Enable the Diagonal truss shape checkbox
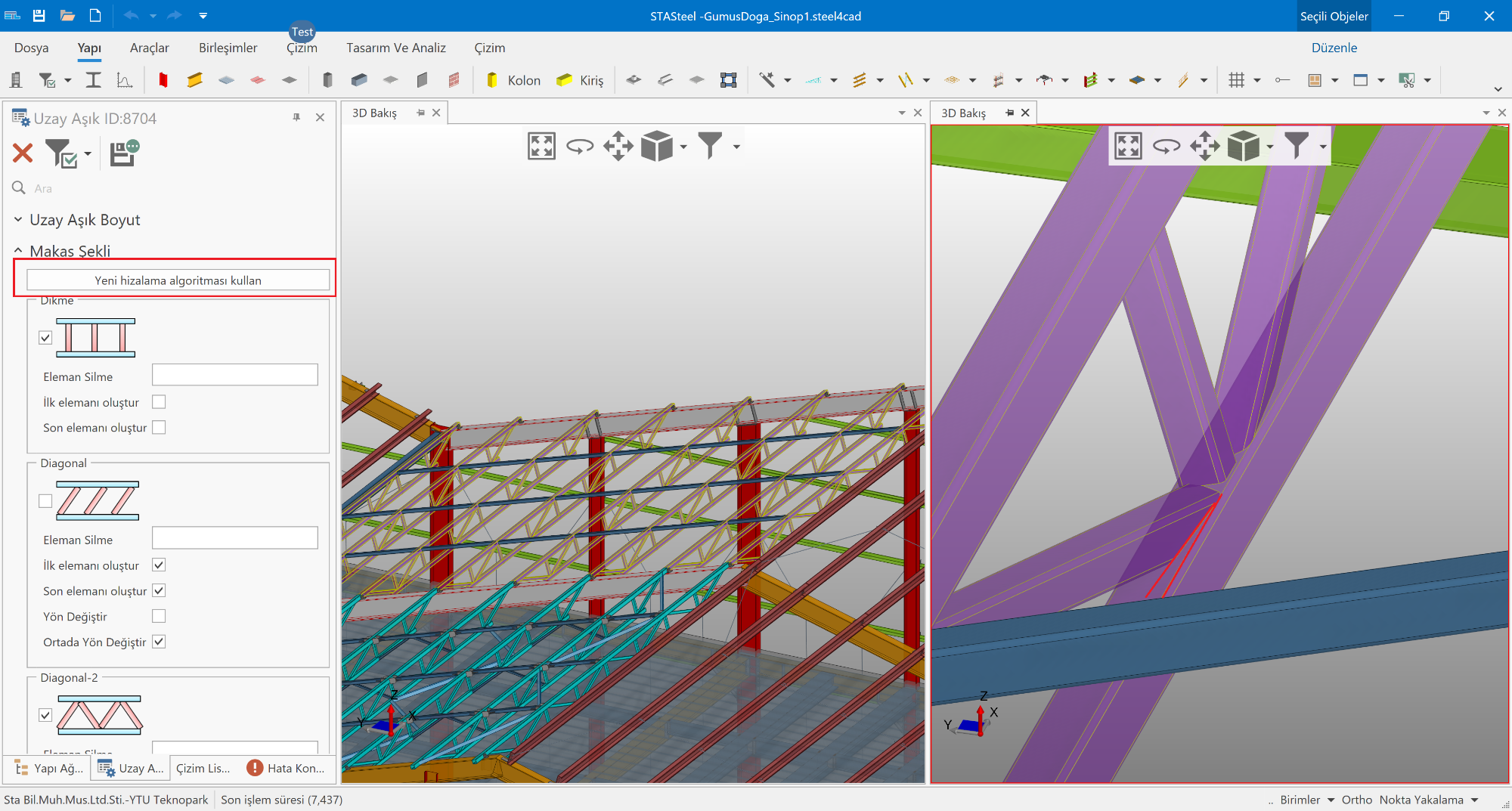The width and height of the screenshot is (1512, 811). pos(45,501)
